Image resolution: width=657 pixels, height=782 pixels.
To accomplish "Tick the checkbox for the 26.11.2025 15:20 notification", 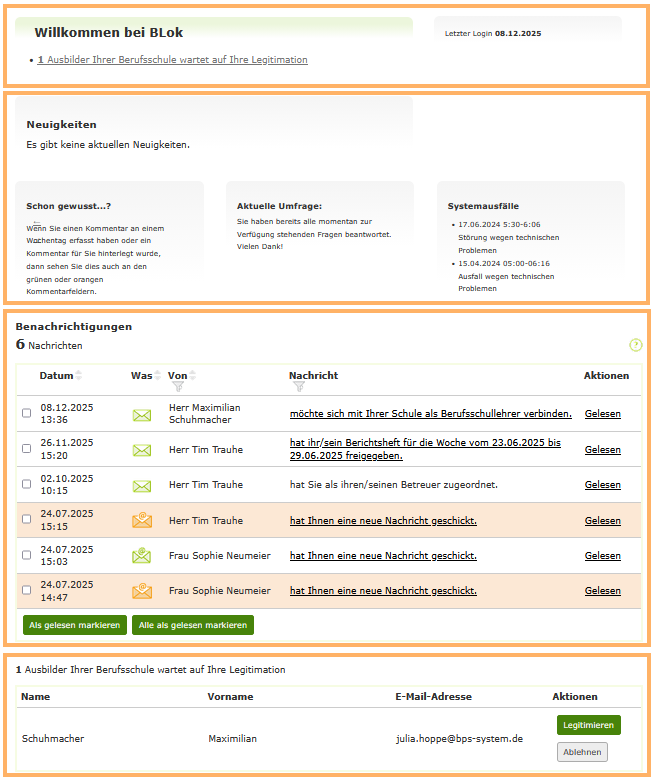I will (26, 448).
